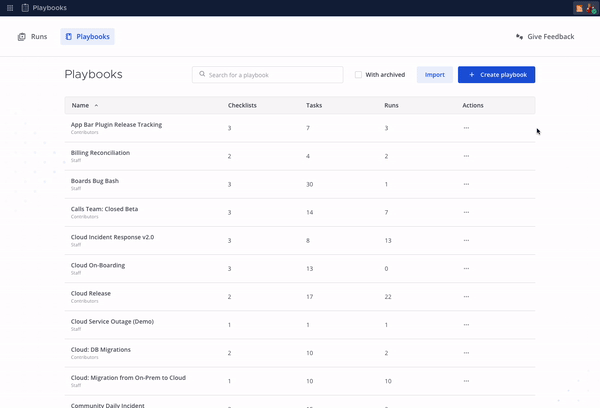The height and width of the screenshot is (408, 600).
Task: Sort by Tasks column header
Action: click(314, 105)
